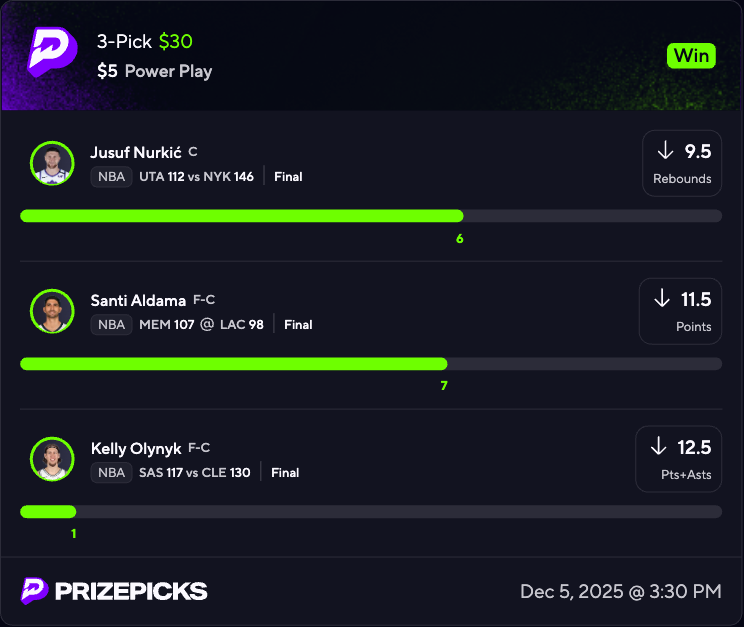Click the down arrow beside 12.5 Pts+Asts
The height and width of the screenshot is (627, 744).
click(x=658, y=447)
